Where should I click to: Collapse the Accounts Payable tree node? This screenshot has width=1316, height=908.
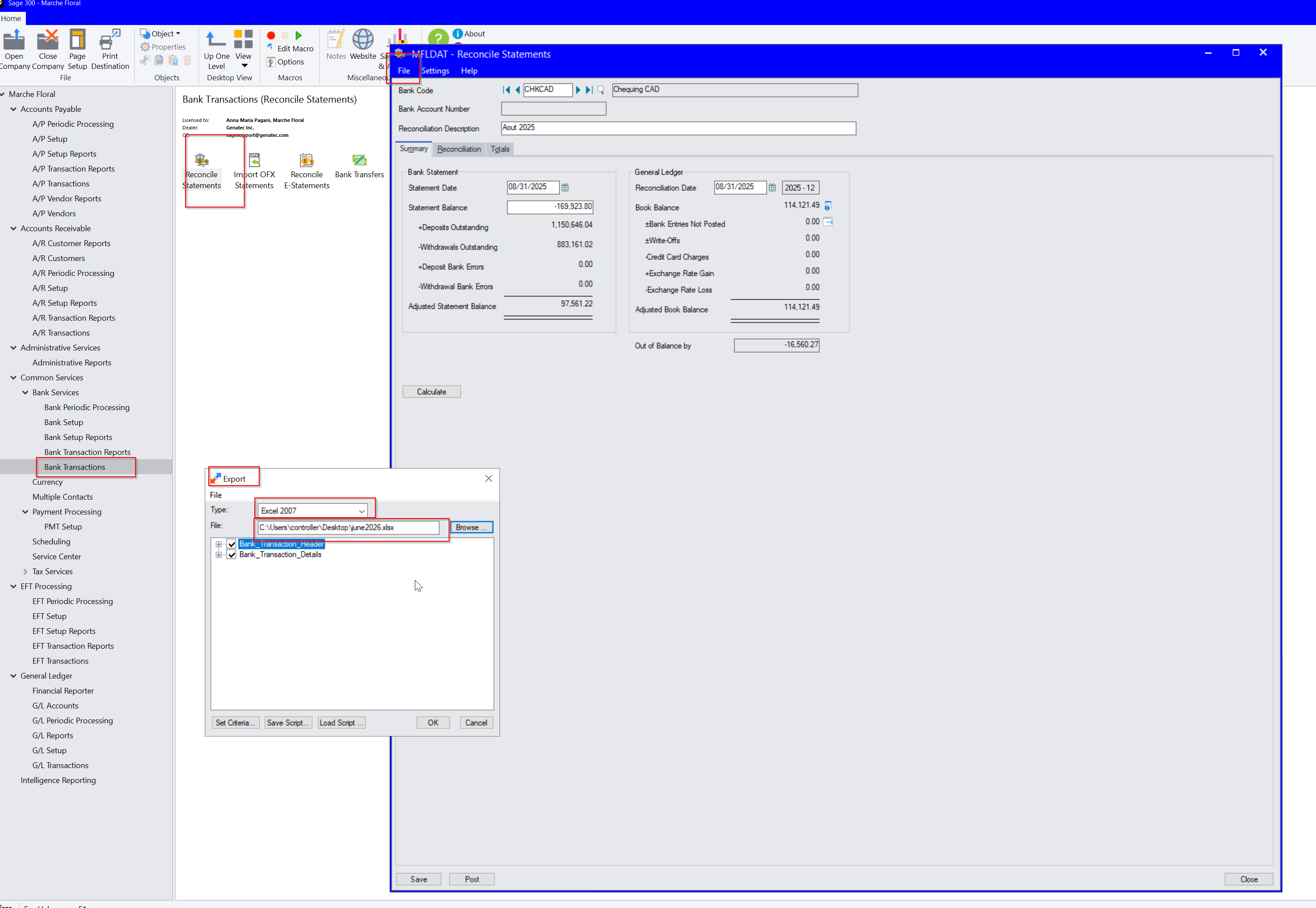click(x=13, y=109)
